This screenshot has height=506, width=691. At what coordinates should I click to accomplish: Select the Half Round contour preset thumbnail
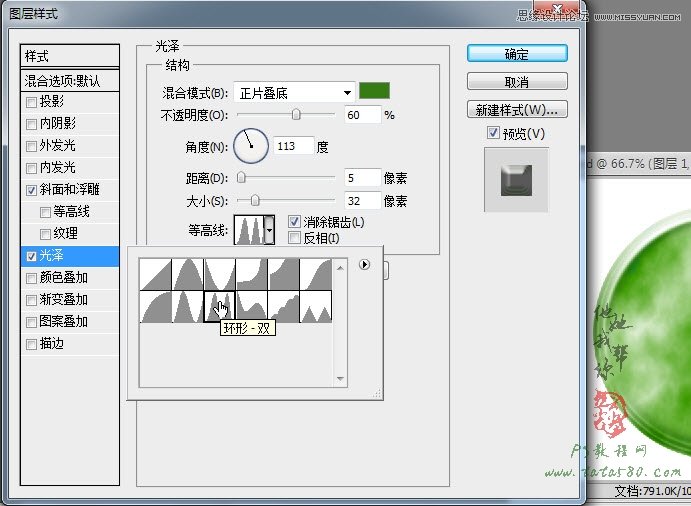tap(156, 306)
